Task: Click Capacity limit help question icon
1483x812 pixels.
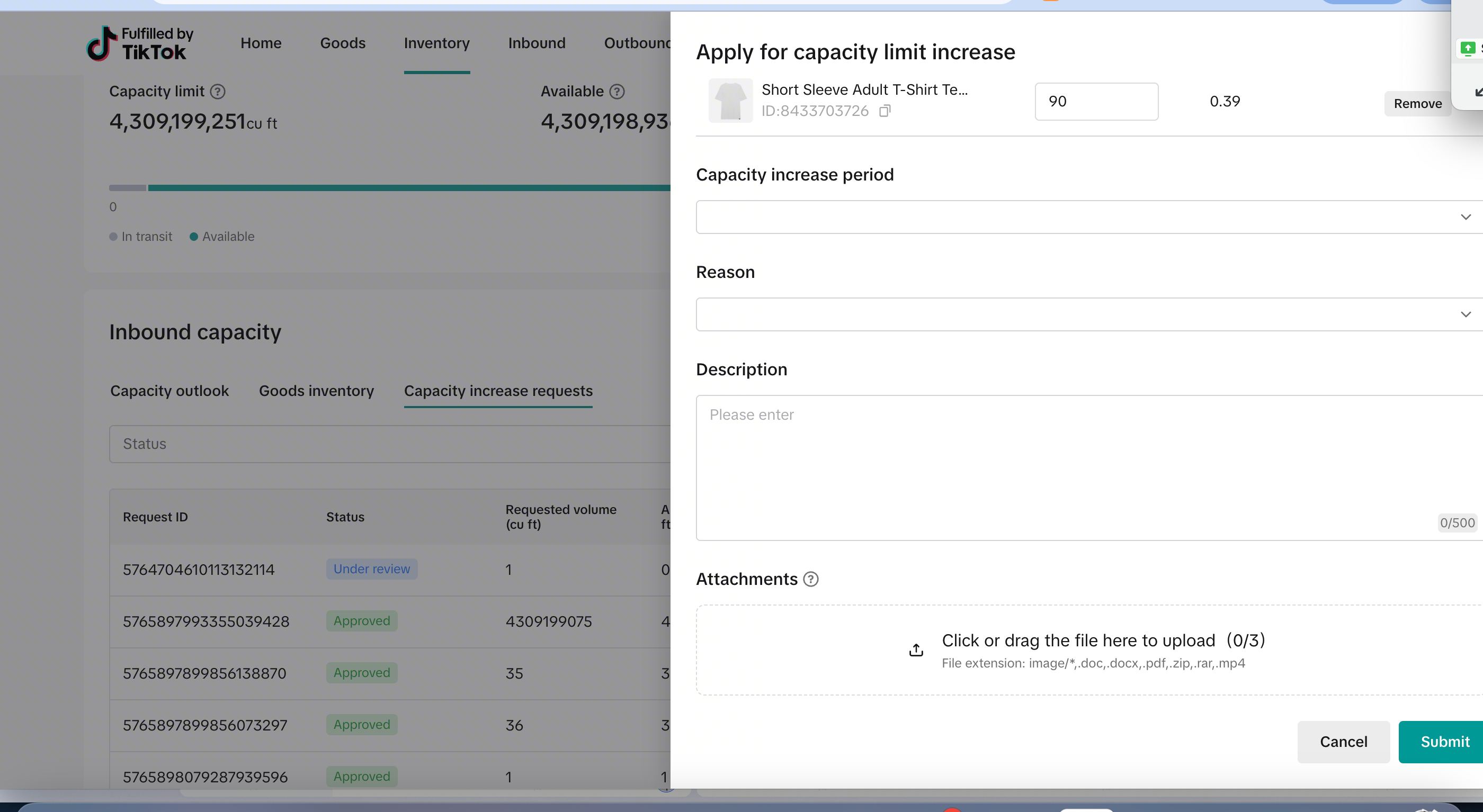Action: pos(218,92)
